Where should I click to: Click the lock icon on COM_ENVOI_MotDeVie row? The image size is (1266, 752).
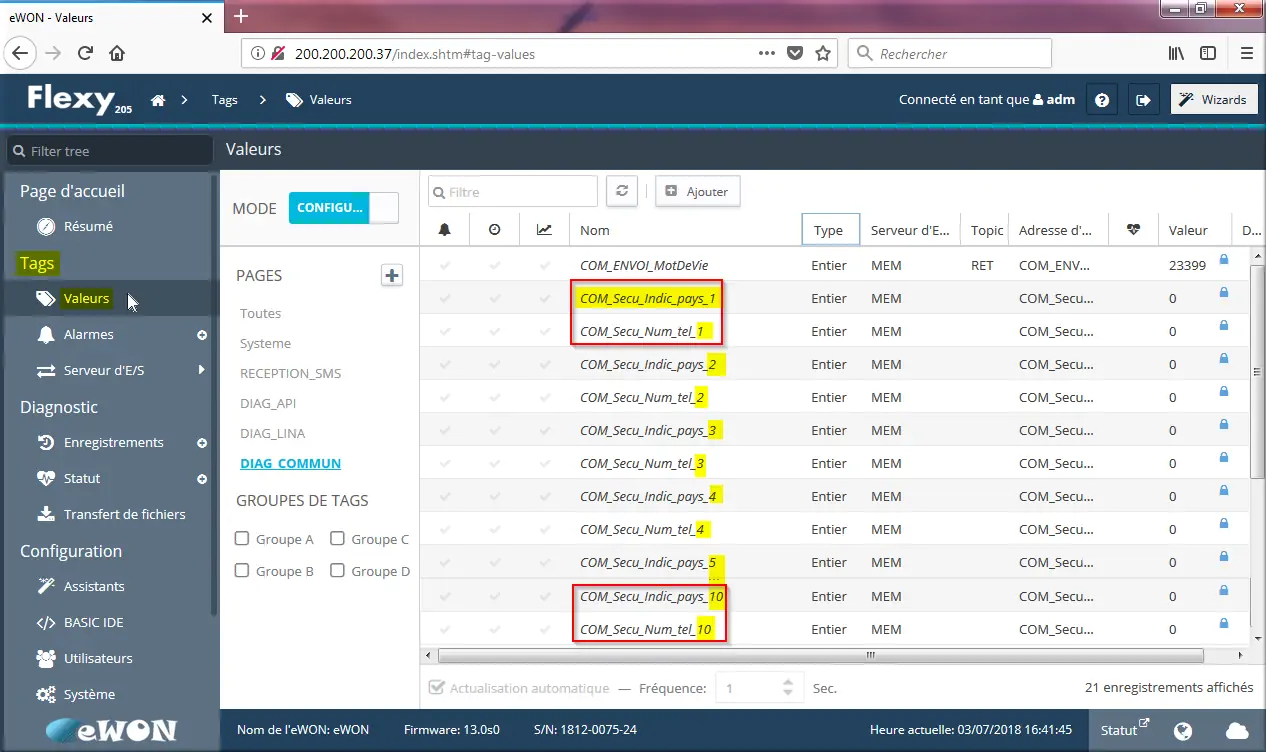point(1224,260)
